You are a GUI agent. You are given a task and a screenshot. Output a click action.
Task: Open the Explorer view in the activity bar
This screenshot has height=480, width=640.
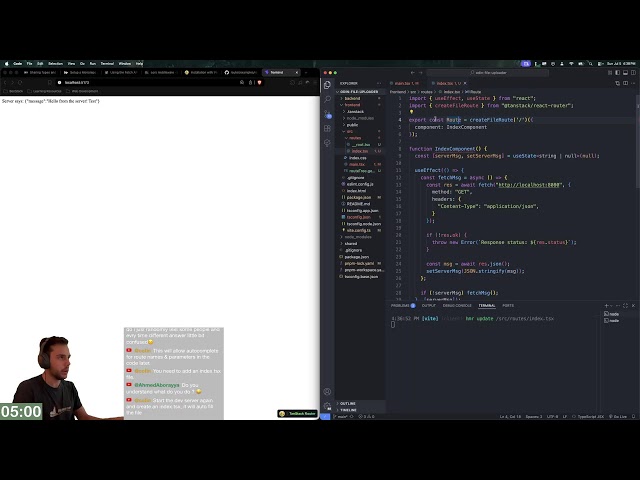[x=327, y=85]
